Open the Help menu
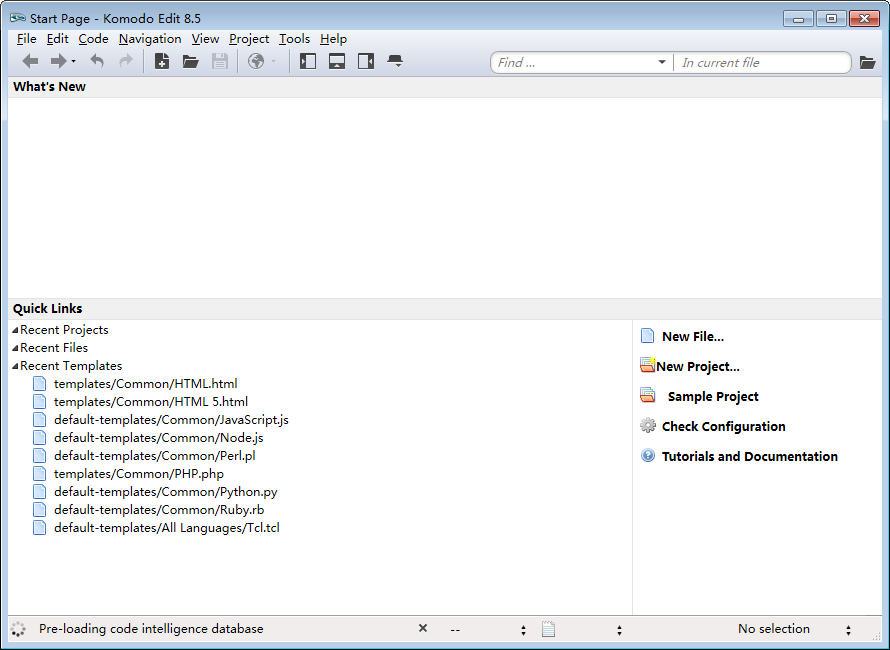The width and height of the screenshot is (890, 650). click(x=333, y=39)
